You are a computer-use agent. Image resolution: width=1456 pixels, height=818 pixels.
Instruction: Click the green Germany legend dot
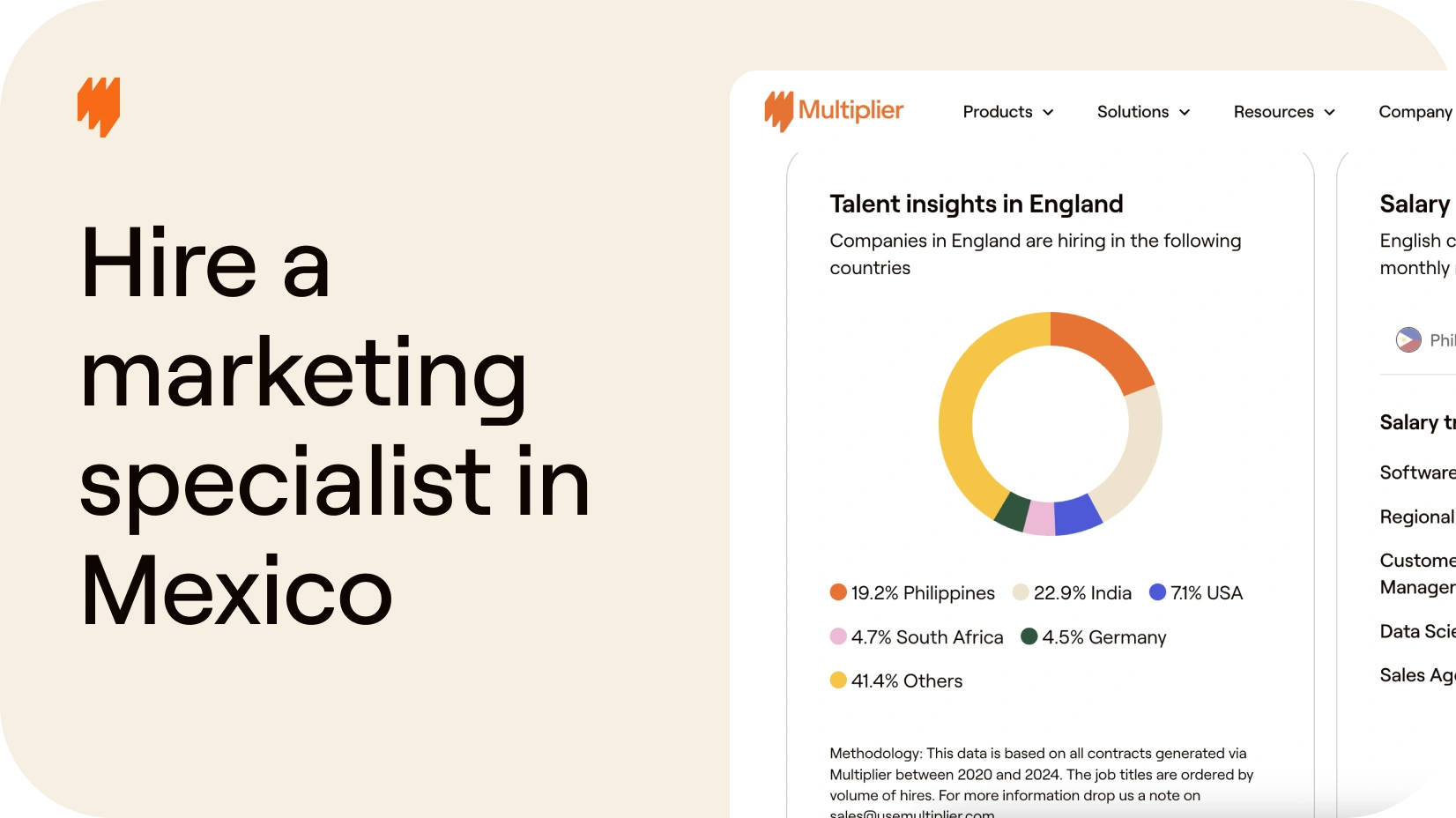[x=1029, y=636]
